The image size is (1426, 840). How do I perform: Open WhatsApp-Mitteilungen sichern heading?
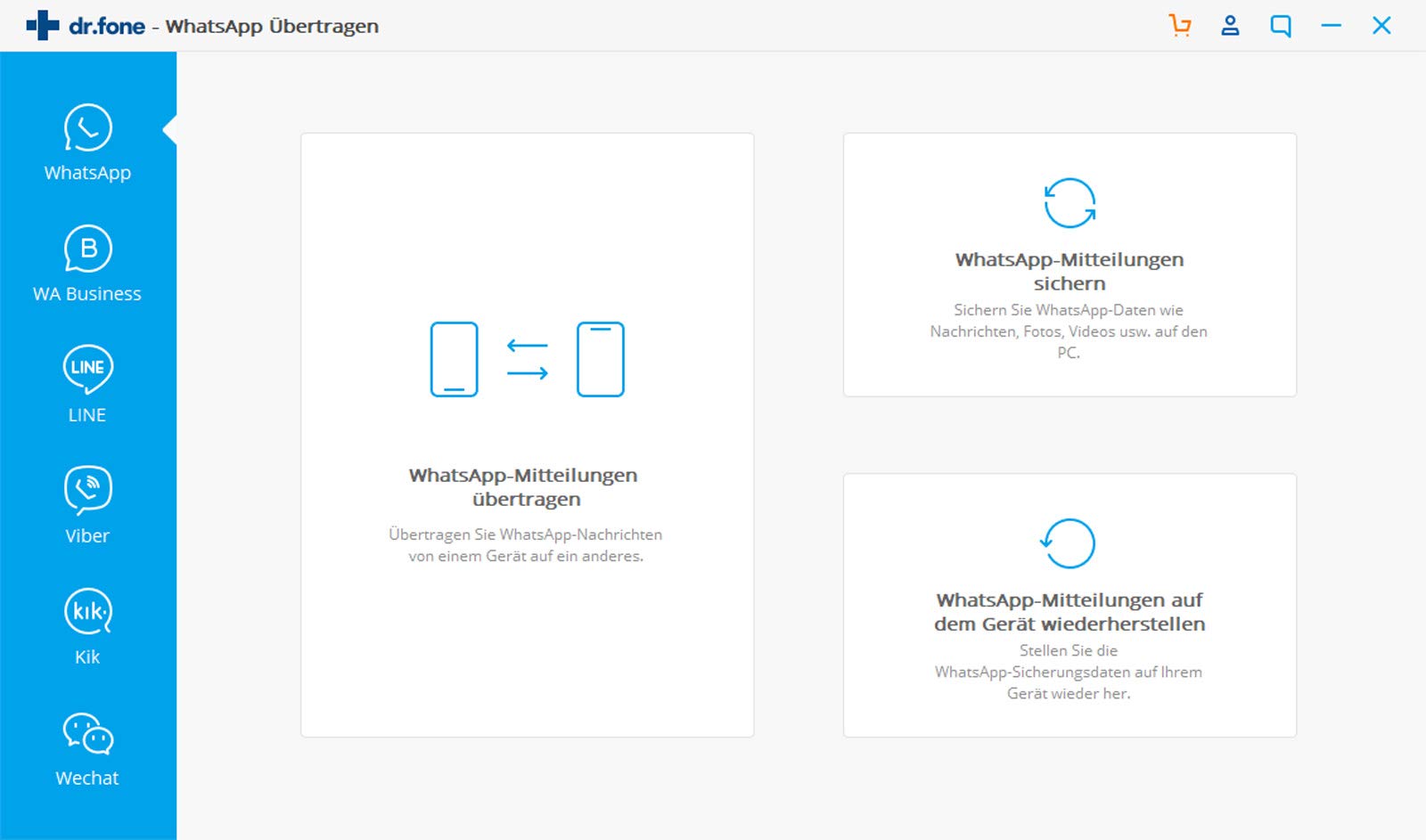point(1069,272)
